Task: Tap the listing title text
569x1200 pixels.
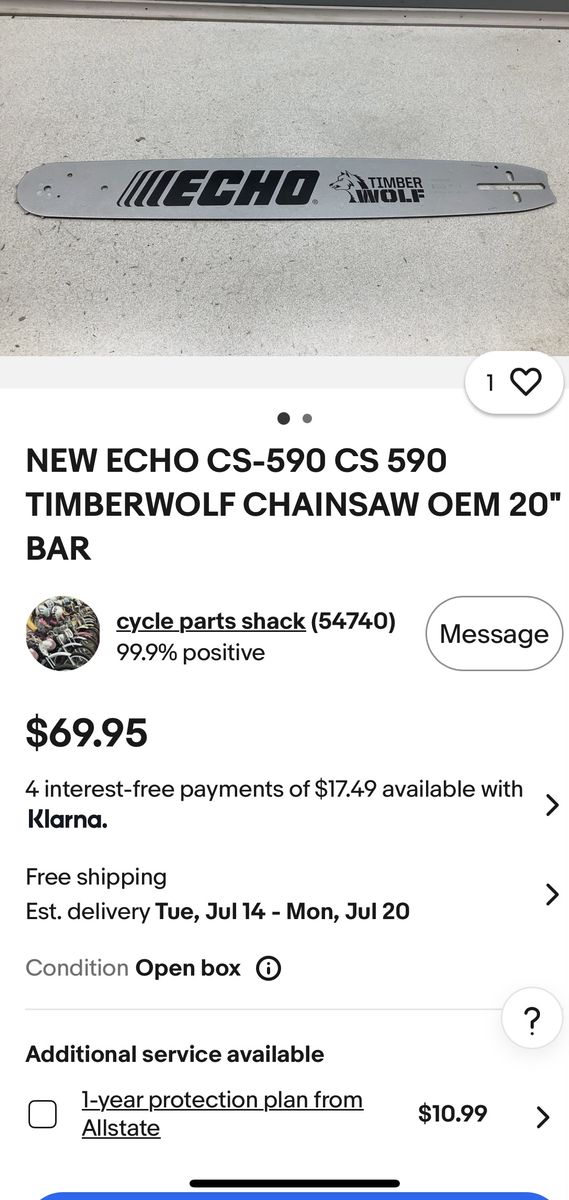Action: [x=236, y=504]
